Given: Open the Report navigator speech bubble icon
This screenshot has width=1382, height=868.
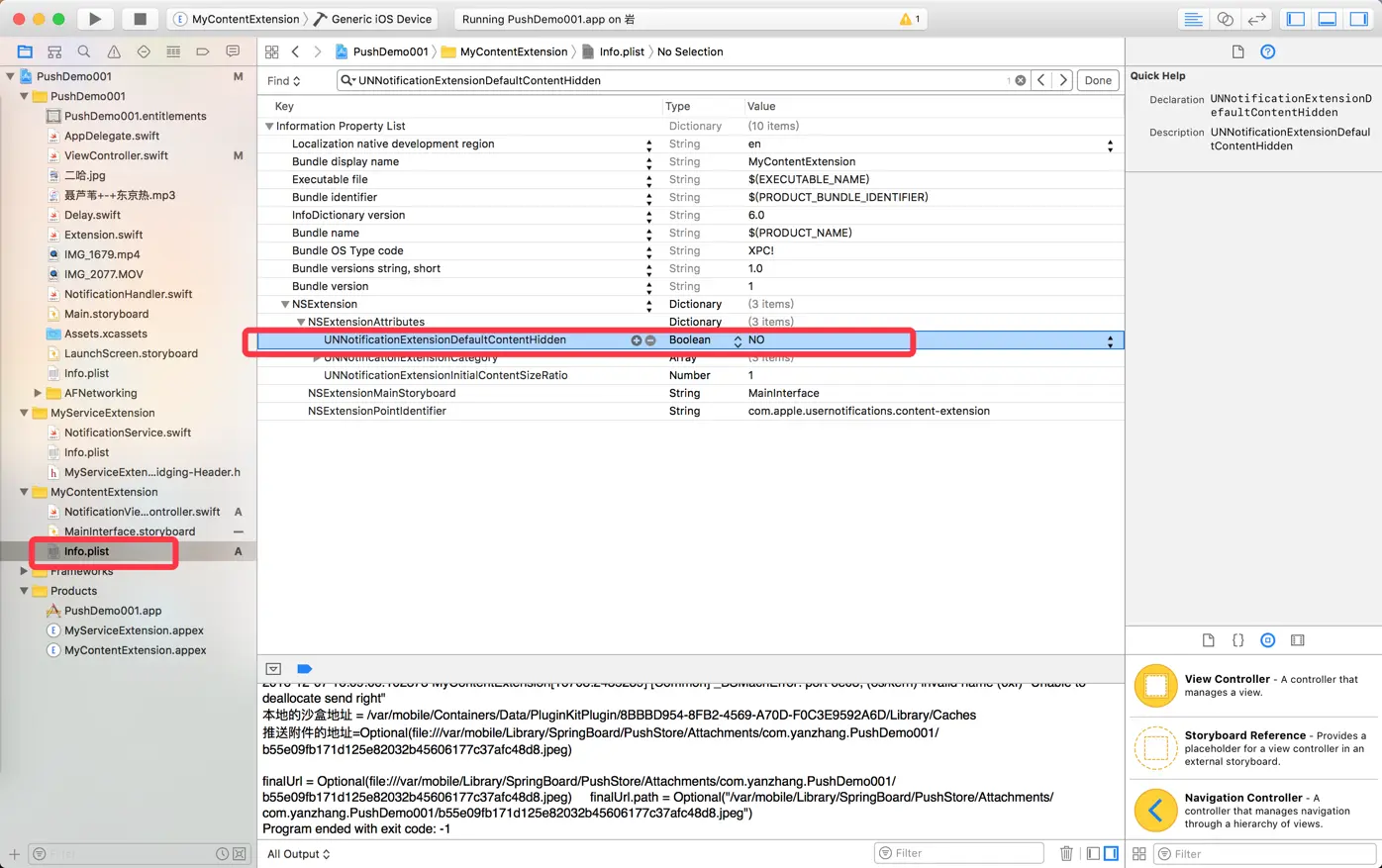Looking at the screenshot, I should pos(233,51).
